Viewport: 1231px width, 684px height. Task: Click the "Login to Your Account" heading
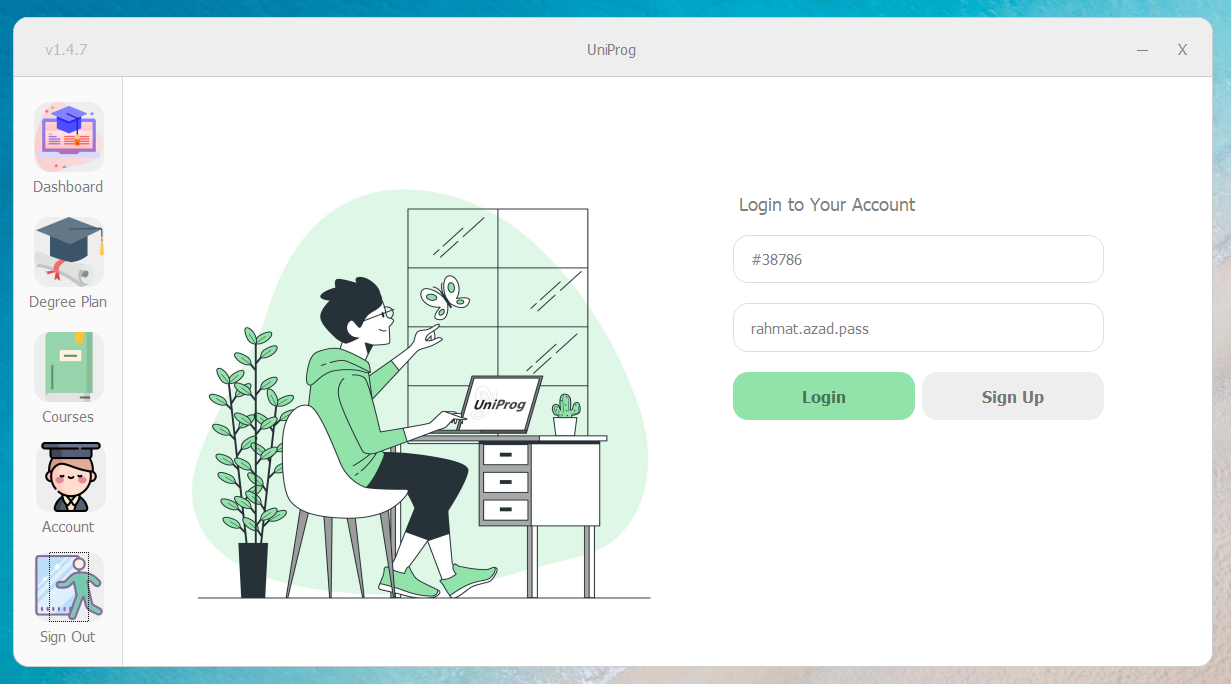click(827, 205)
